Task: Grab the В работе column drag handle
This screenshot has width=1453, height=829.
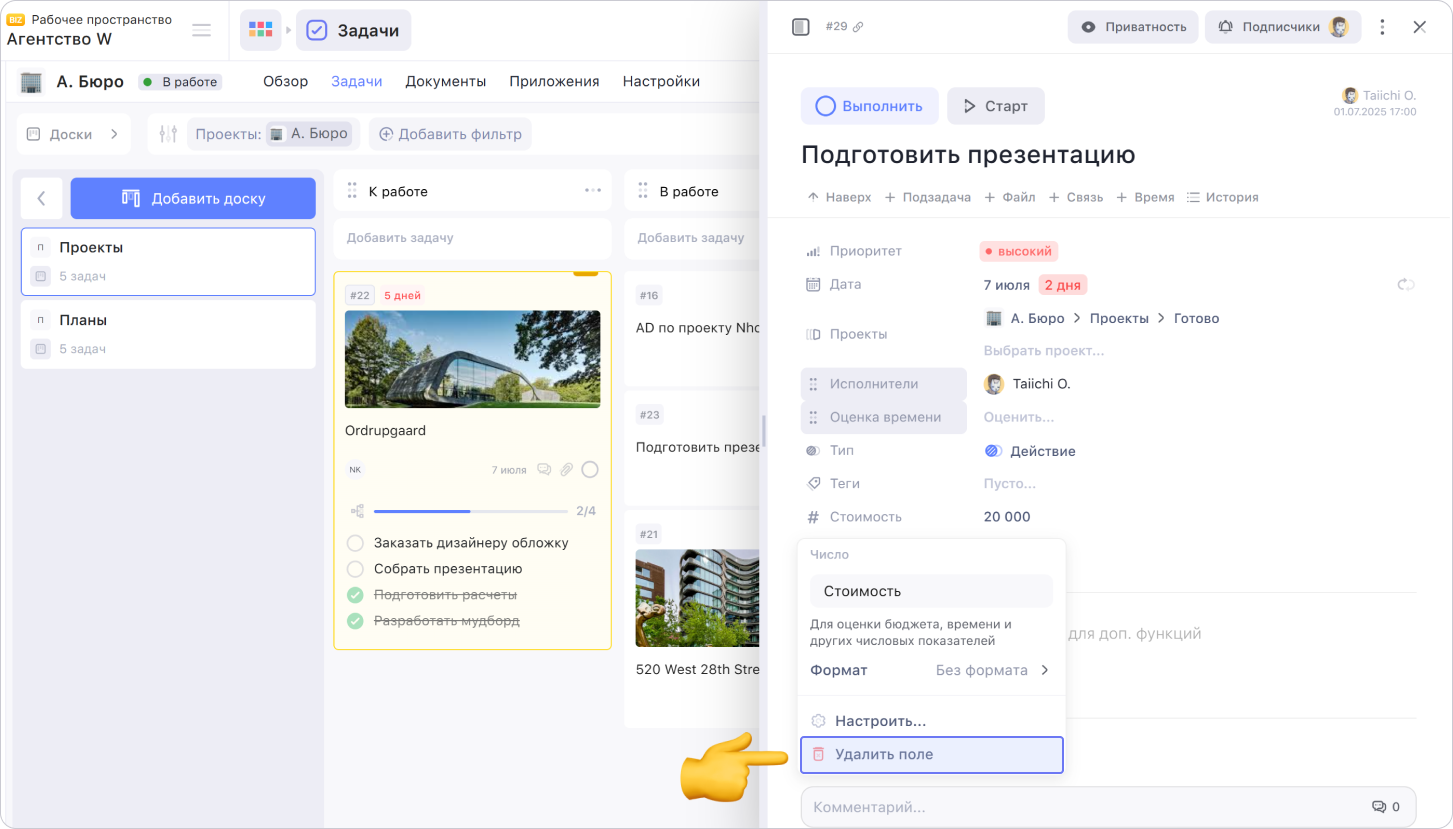Action: [x=643, y=190]
